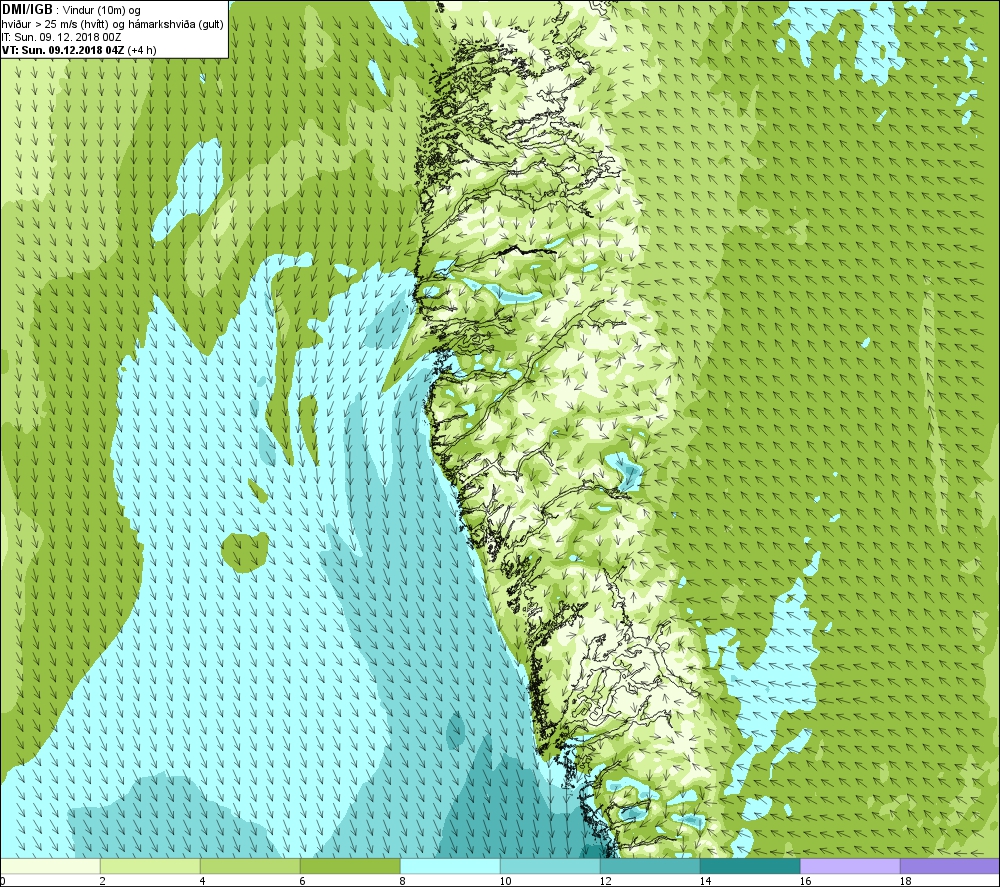The height and width of the screenshot is (887, 1000).
Task: Click the legend value label 4
Action: click(203, 881)
